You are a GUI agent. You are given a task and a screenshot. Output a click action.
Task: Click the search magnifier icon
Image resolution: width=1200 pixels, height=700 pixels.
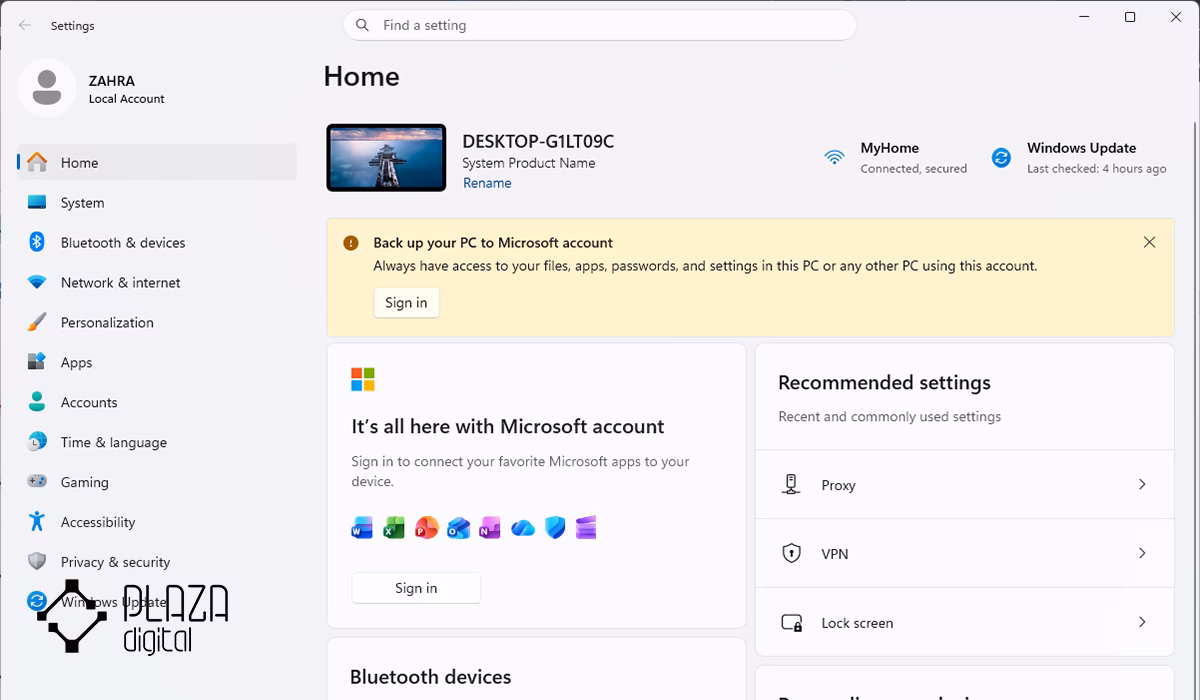click(x=362, y=25)
